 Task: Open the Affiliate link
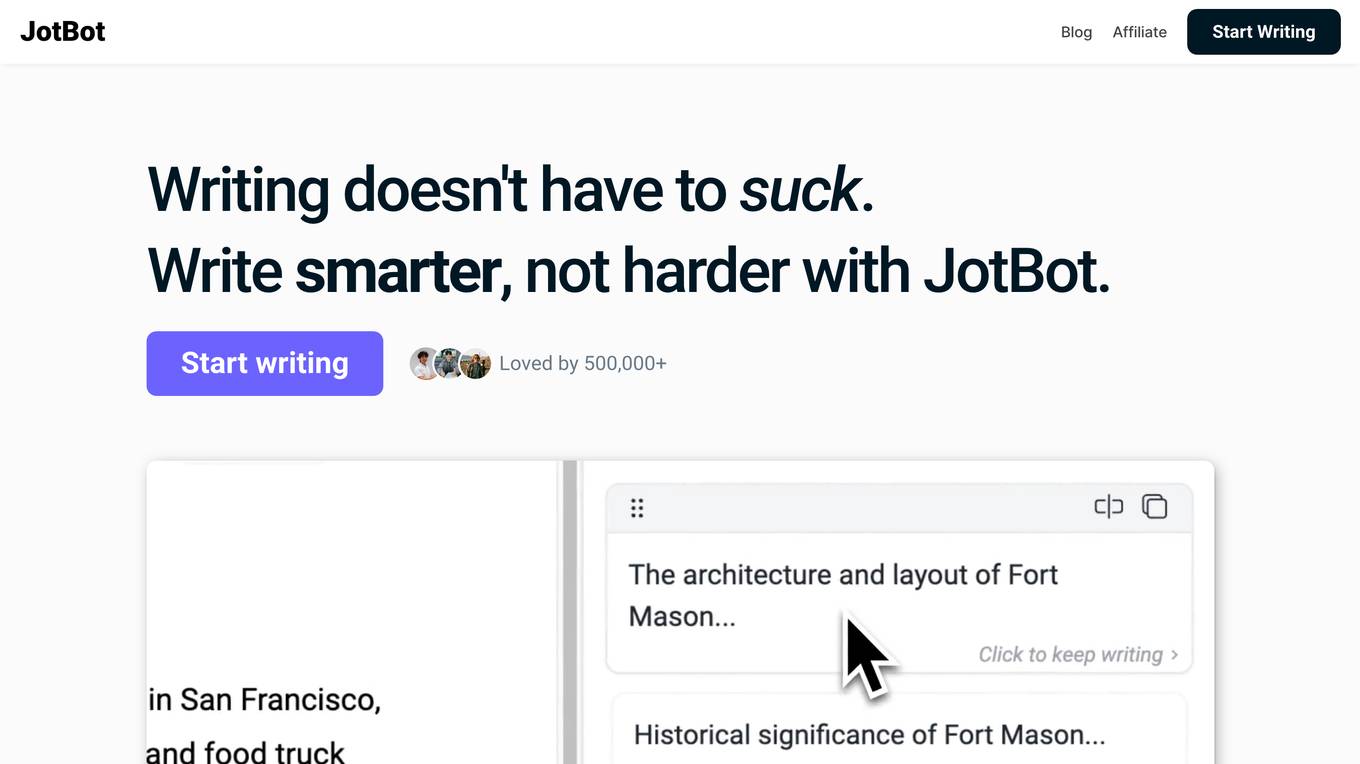(x=1139, y=32)
